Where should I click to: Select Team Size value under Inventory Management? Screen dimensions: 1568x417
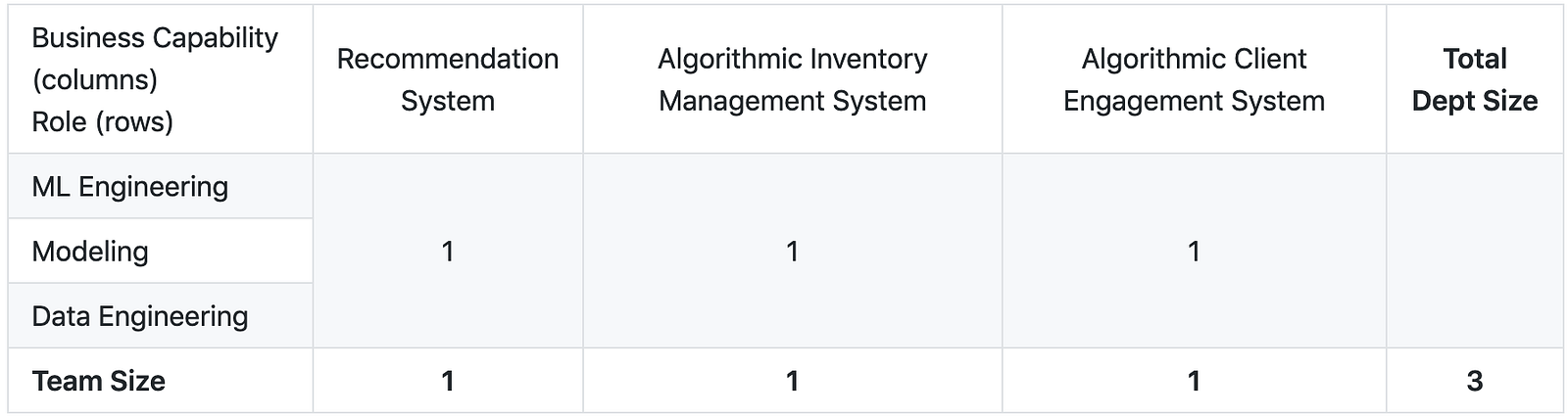[792, 381]
